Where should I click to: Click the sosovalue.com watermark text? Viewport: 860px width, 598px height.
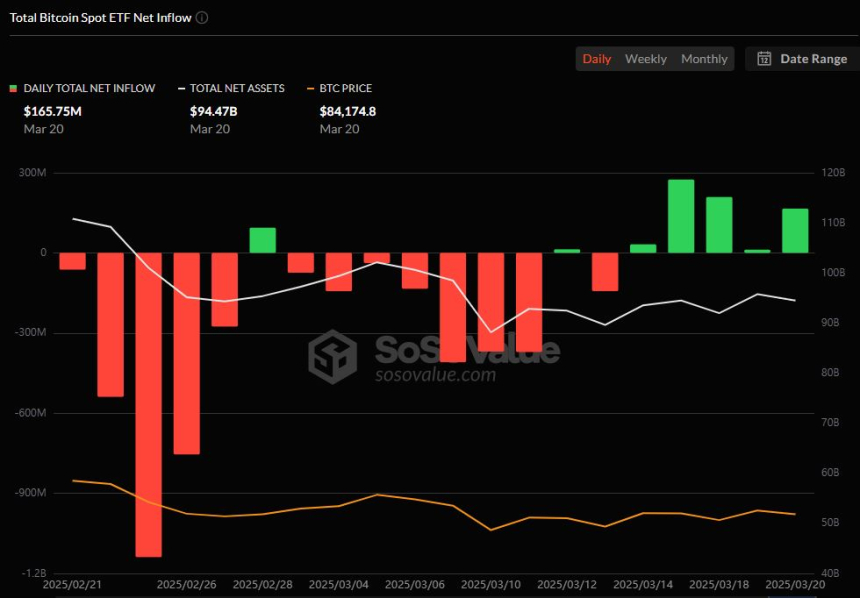pos(435,375)
